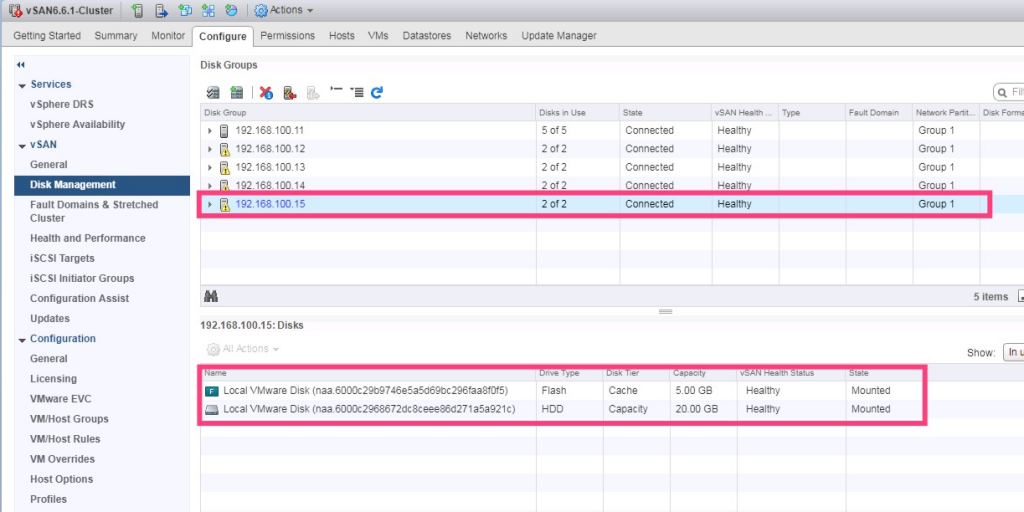
Task: Click the add host icon in top toolbar
Action: click(x=136, y=10)
